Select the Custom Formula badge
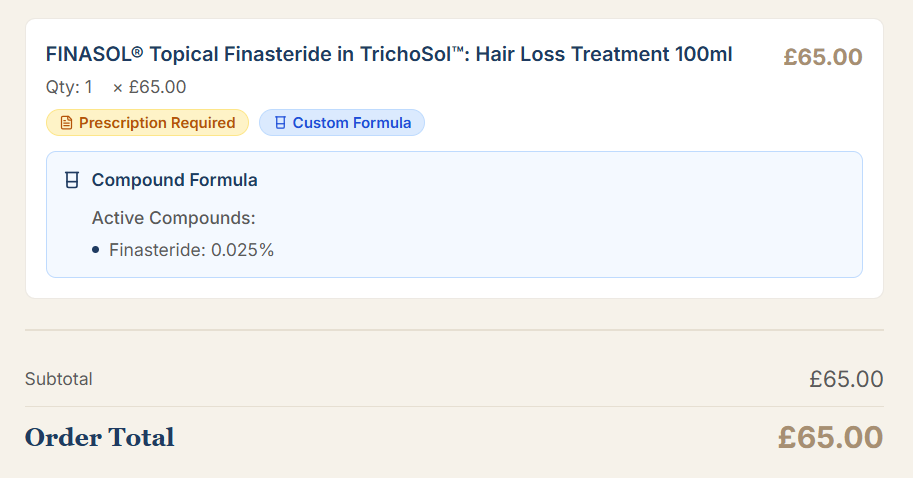913x478 pixels. coord(342,123)
